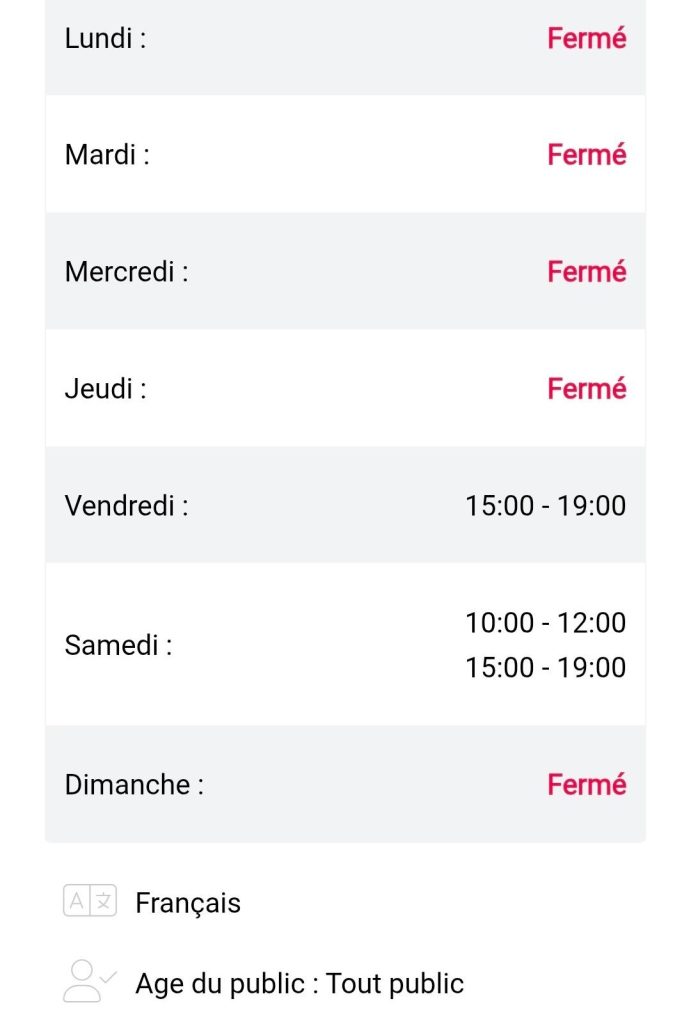Click the checkmark beside the person icon
This screenshot has height=1024, width=691.
coord(109,975)
